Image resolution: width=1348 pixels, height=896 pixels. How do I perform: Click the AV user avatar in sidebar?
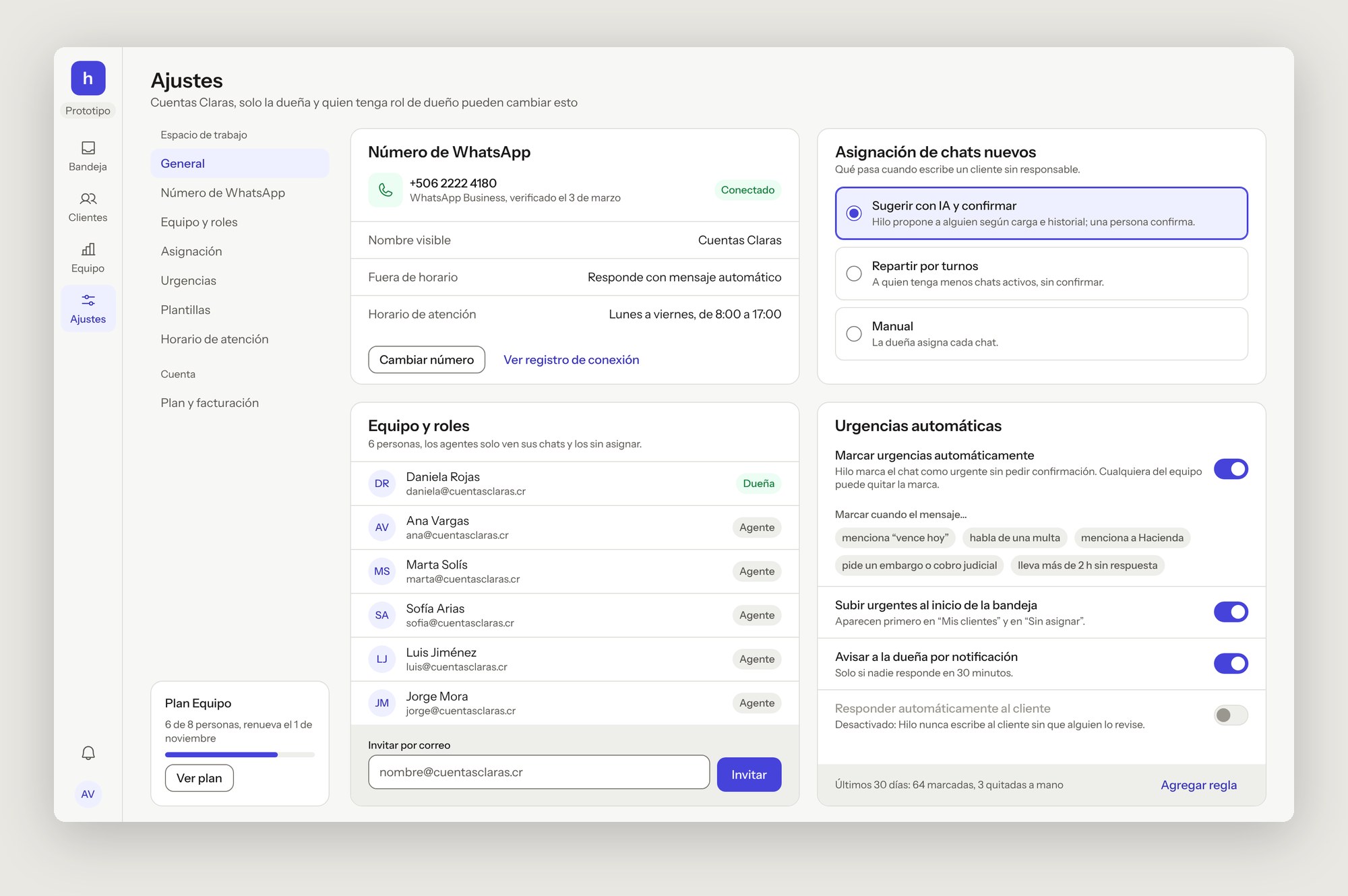(88, 794)
